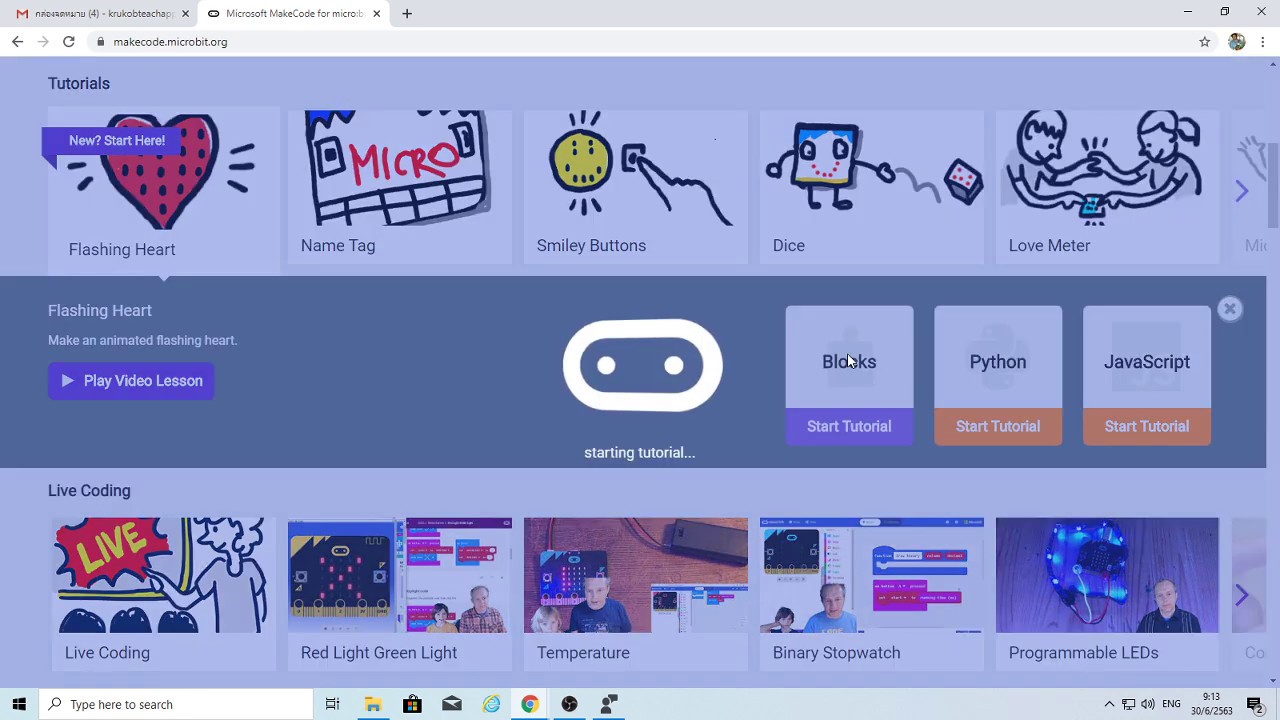
Task: Open Microsoft Store from the taskbar
Action: click(x=412, y=704)
